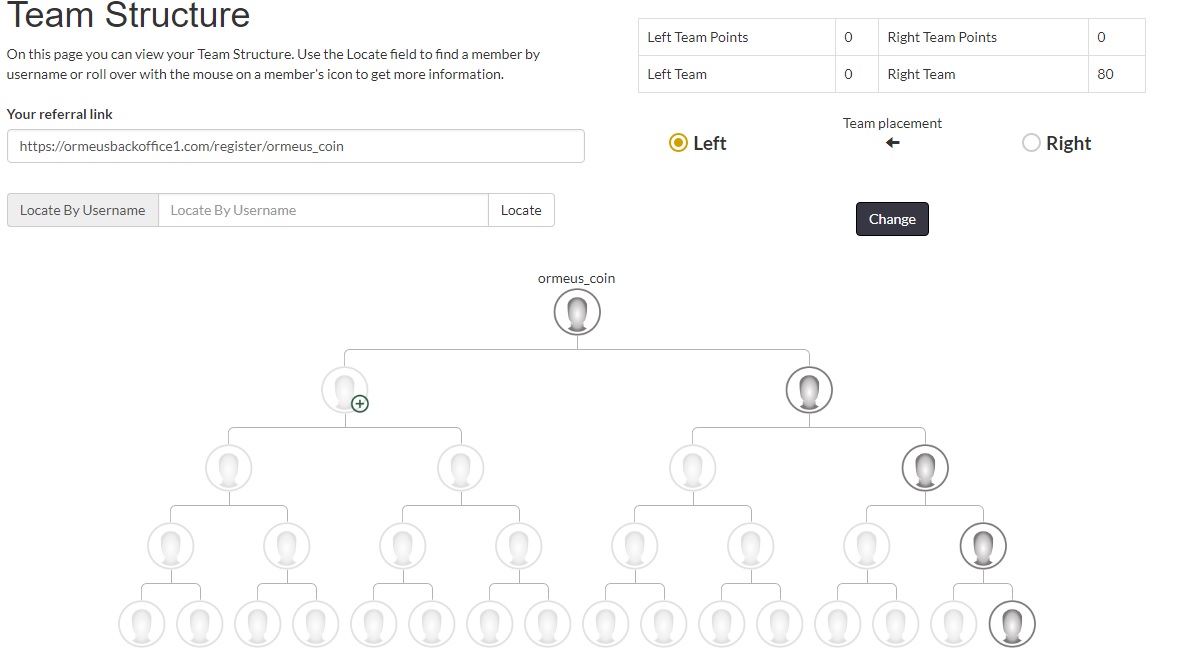Click the leftmost avatar in the bottom row

[141, 624]
